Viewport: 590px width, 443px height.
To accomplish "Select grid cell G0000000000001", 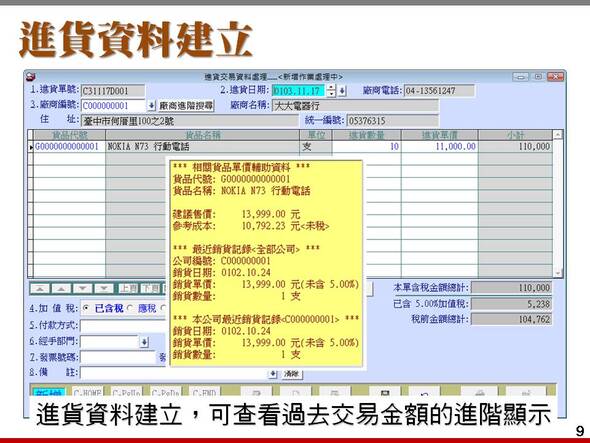I will pos(70,146).
